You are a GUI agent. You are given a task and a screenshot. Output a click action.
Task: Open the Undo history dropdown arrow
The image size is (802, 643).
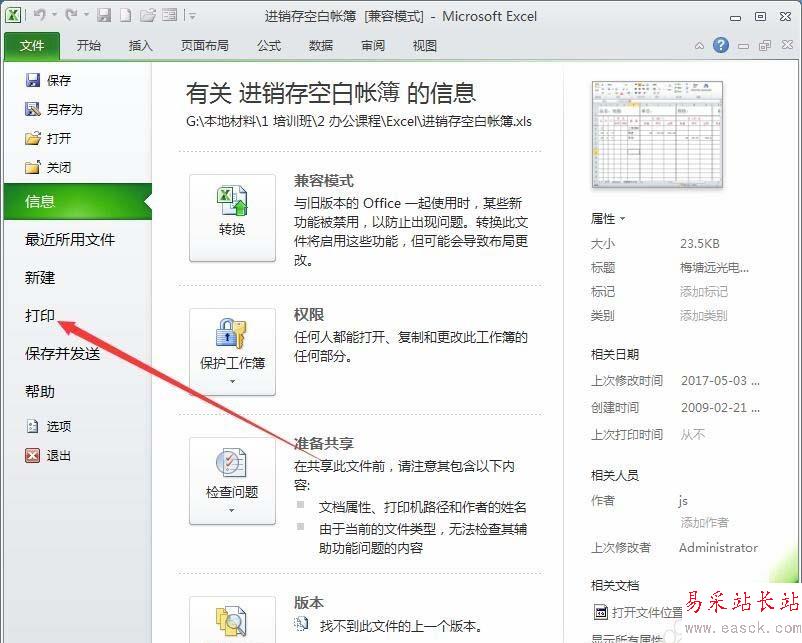(x=54, y=15)
